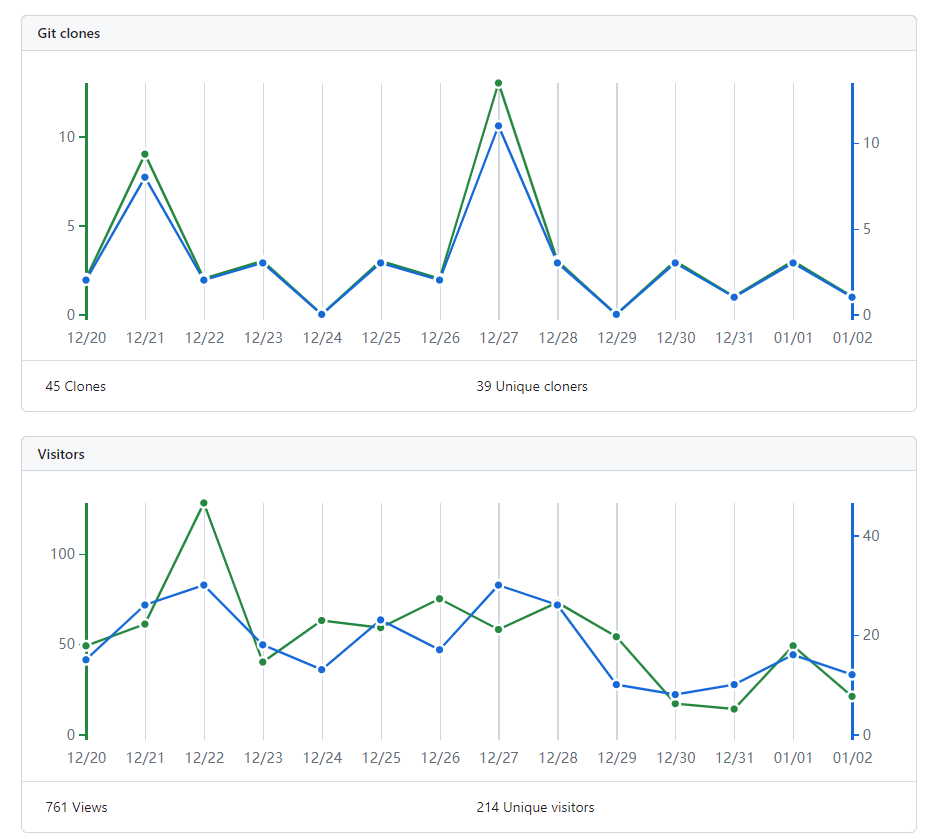The image size is (928, 839).
Task: Click green views point on 12/31
Action: 734,709
